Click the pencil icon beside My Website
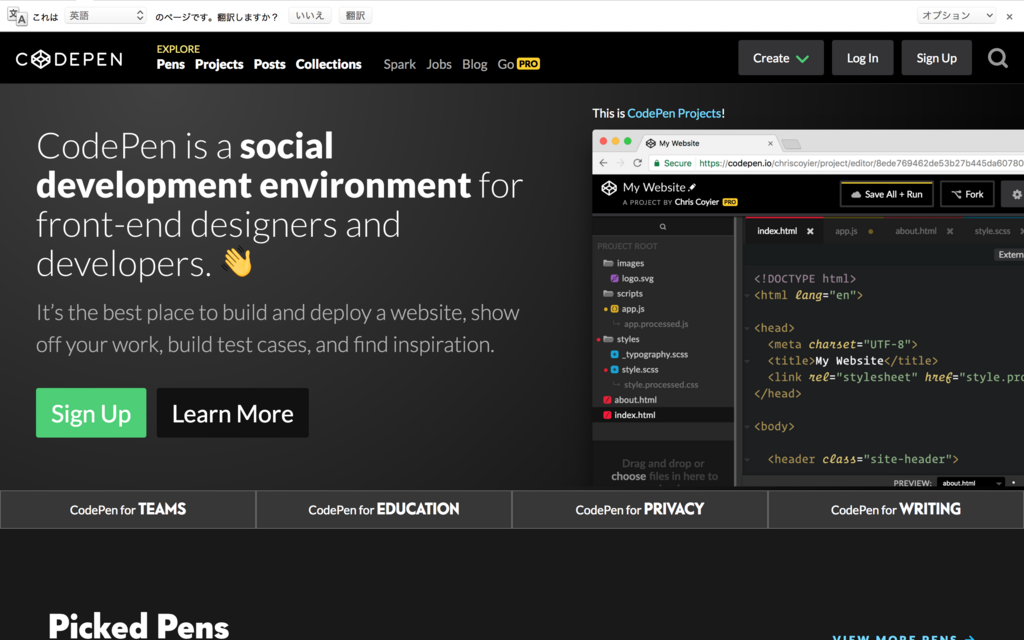 click(692, 187)
